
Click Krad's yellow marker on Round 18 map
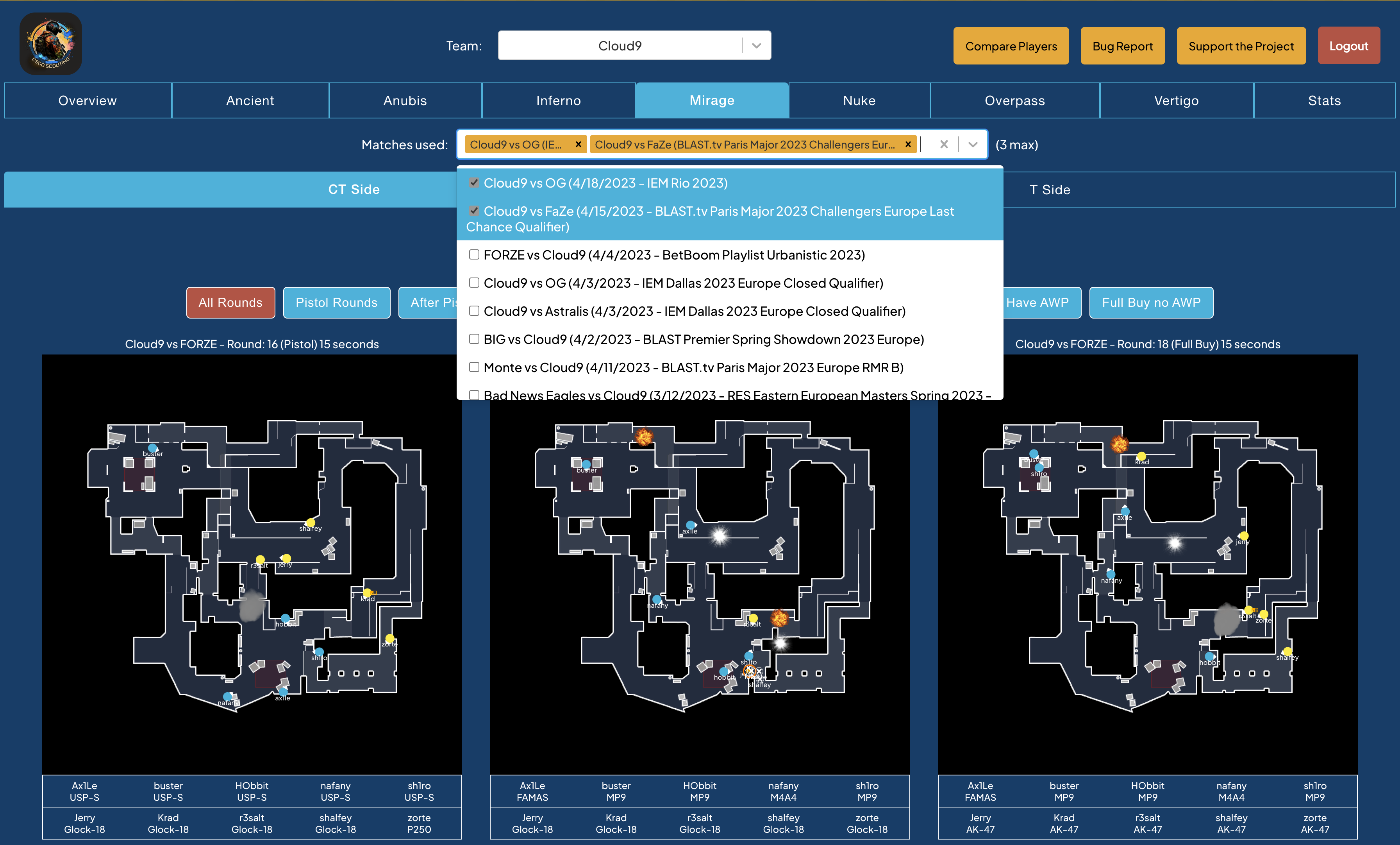(x=1141, y=456)
